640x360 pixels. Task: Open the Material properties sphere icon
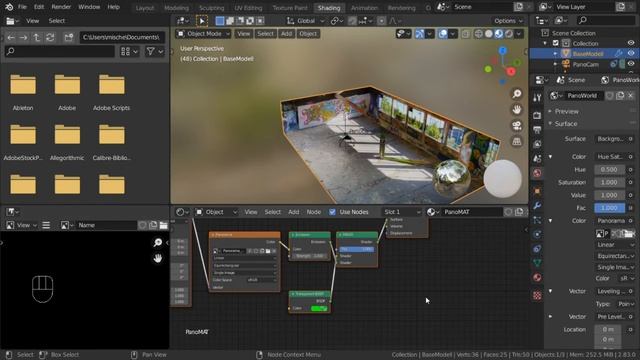click(x=537, y=278)
